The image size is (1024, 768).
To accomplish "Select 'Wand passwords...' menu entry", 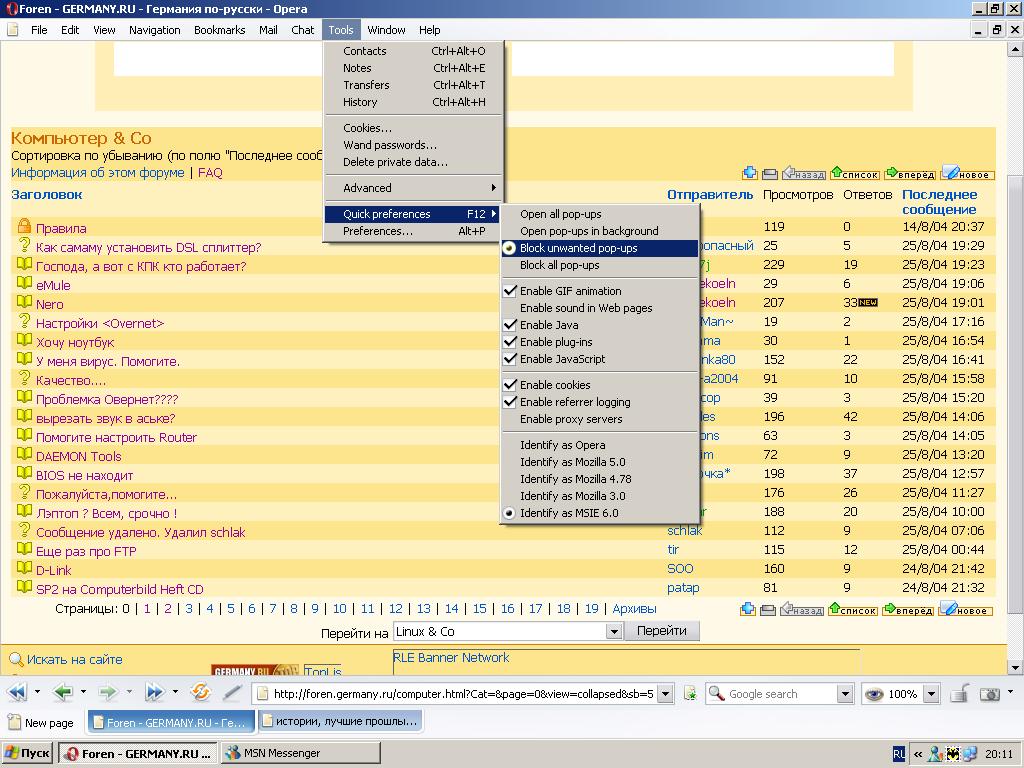I will coord(413,145).
